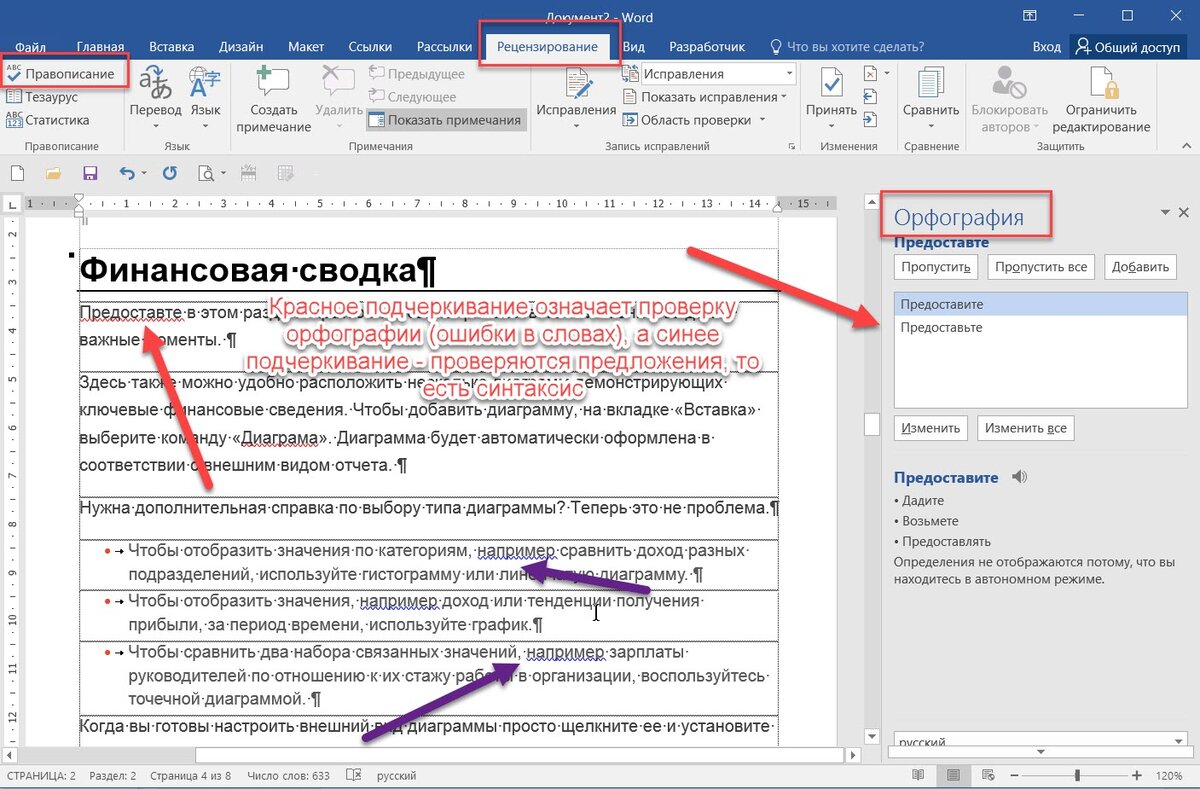Click the Save icon in quick access toolbar
1200x789 pixels.
point(90,173)
